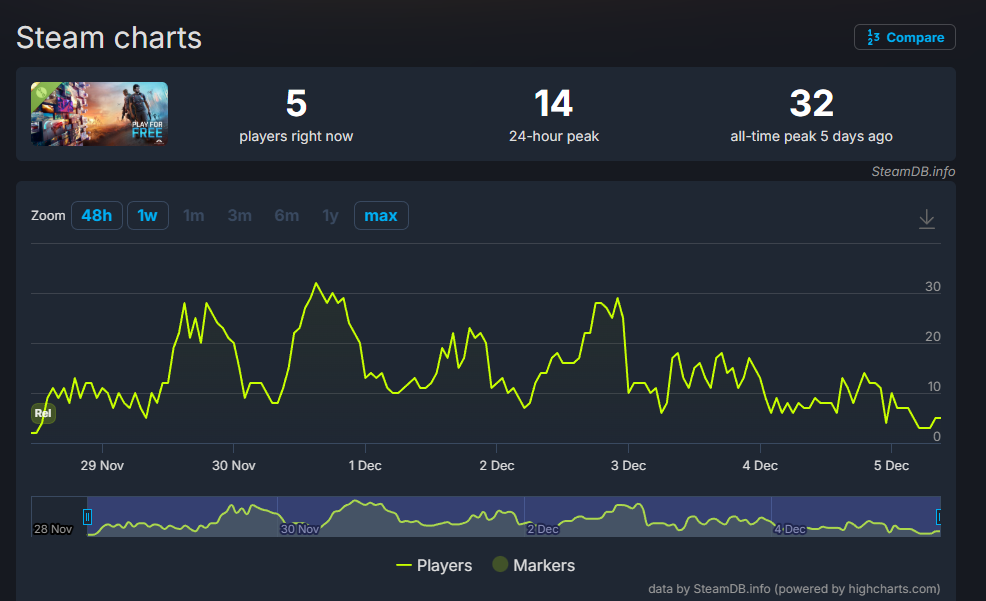The image size is (986, 601).
Task: Select the 6m zoom range
Action: [286, 216]
